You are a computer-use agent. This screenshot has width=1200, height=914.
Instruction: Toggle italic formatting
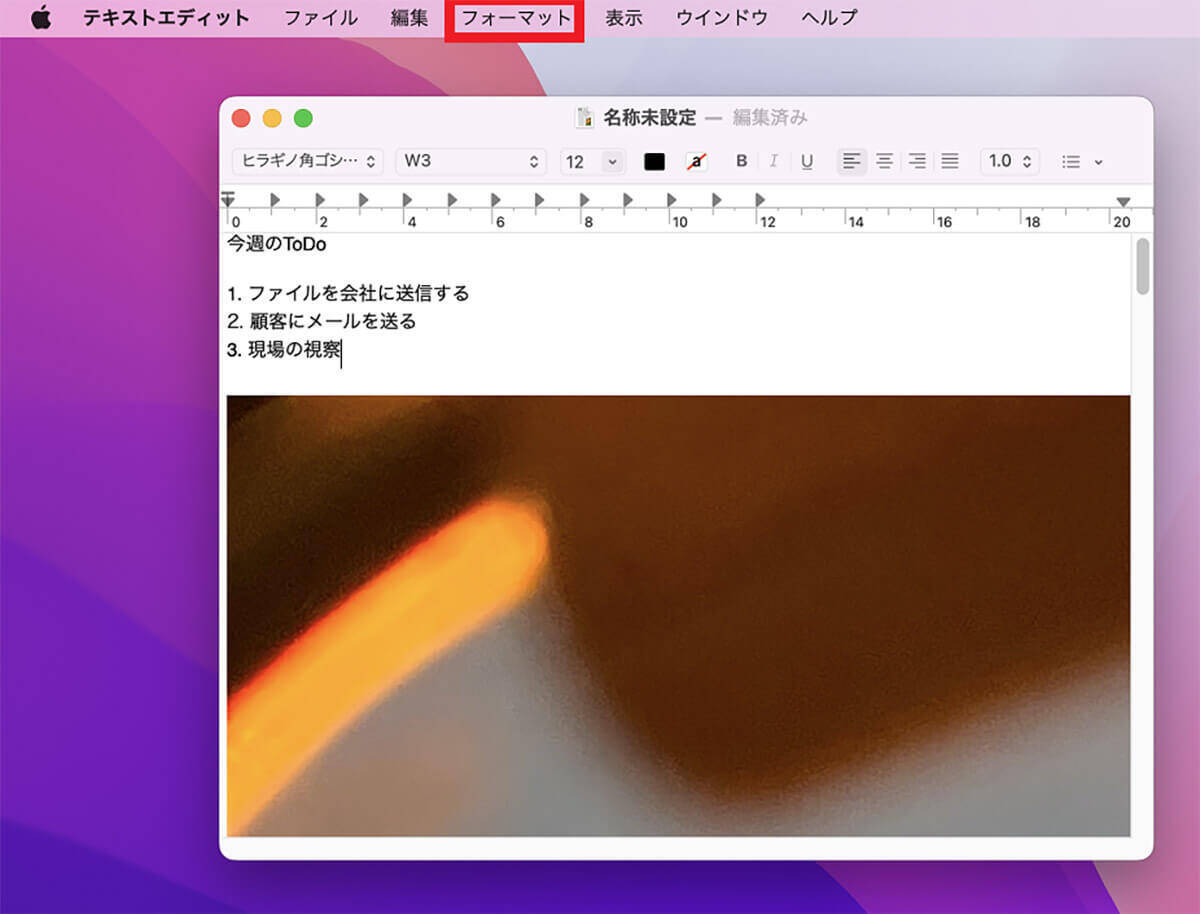773,161
